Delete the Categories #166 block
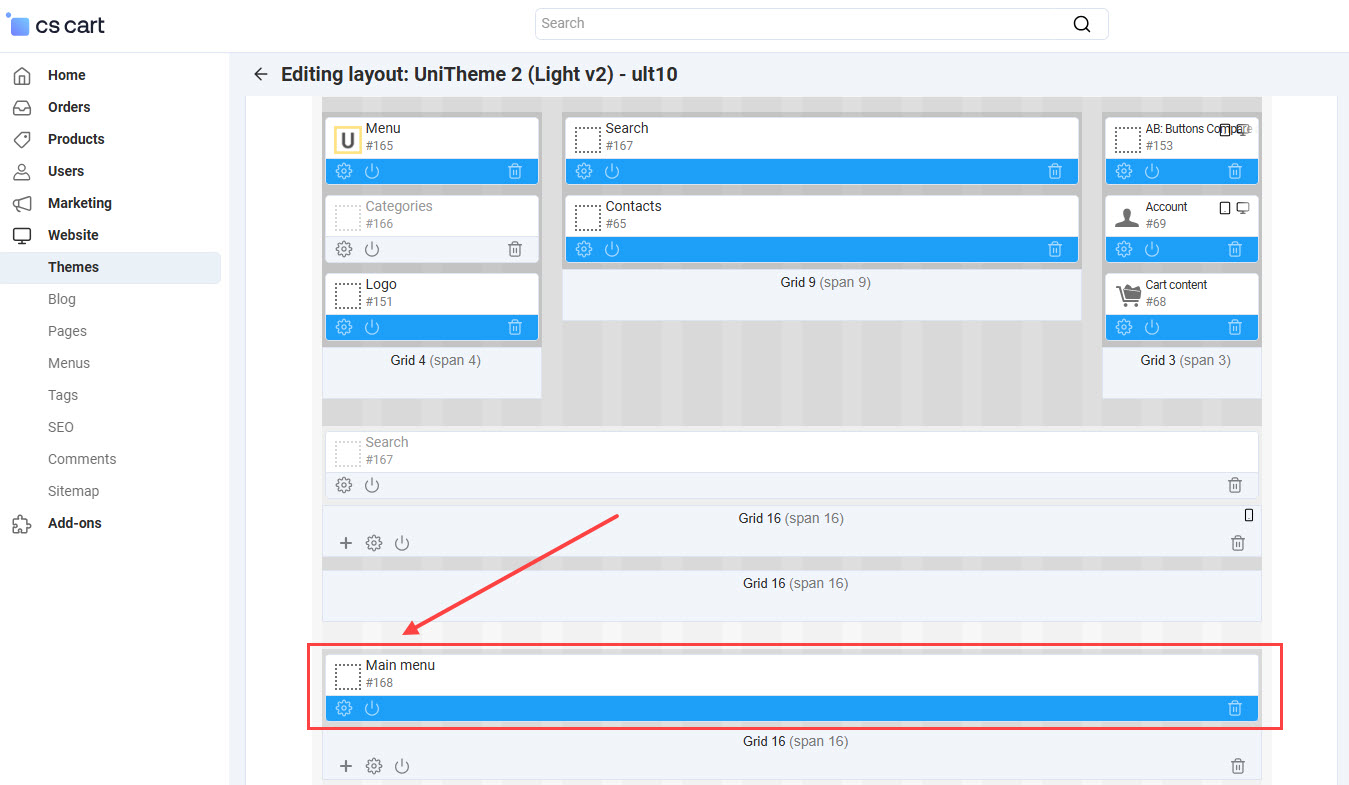This screenshot has width=1349, height=785. click(515, 249)
